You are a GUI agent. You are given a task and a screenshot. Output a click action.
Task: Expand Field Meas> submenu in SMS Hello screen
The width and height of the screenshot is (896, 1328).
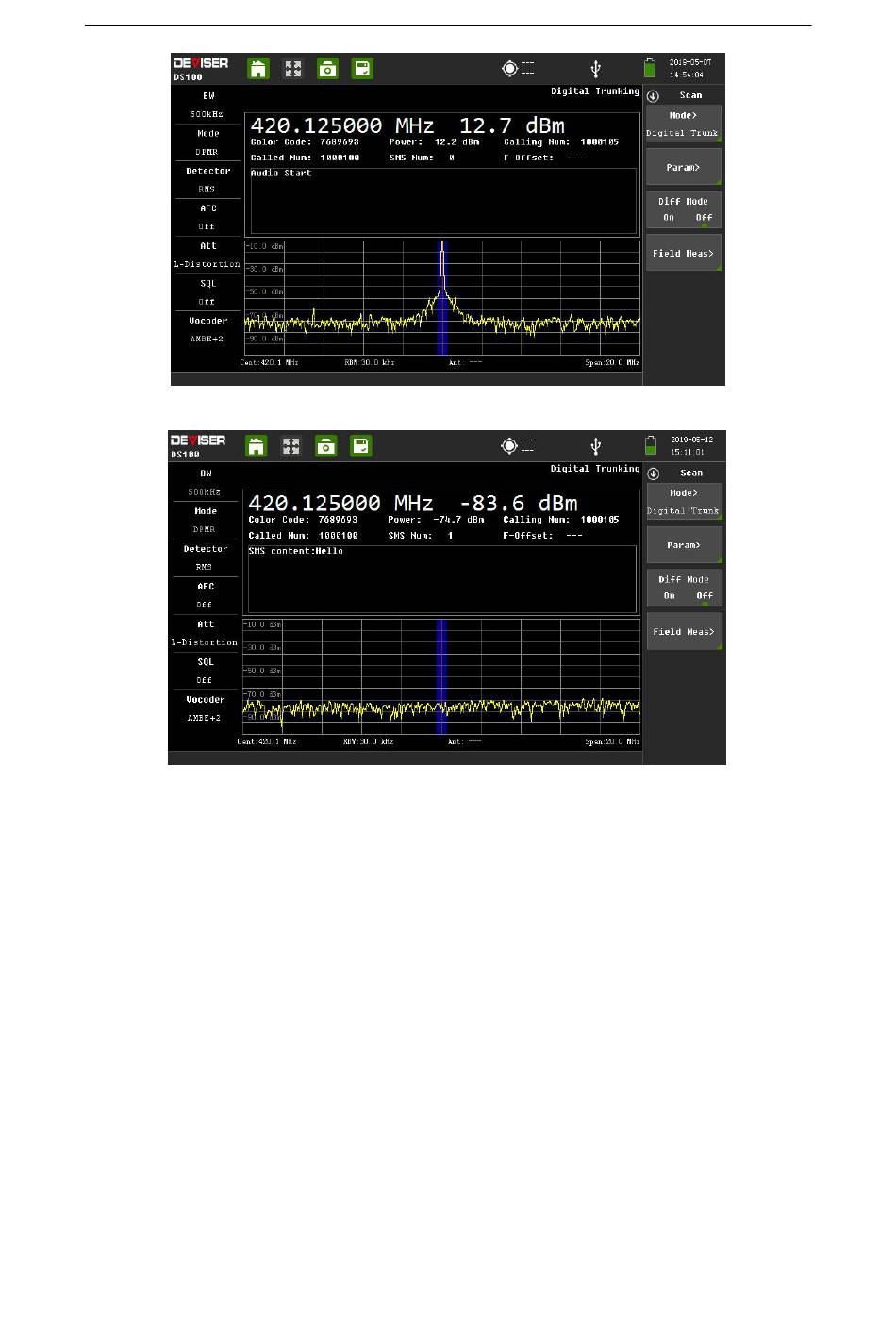coord(684,632)
